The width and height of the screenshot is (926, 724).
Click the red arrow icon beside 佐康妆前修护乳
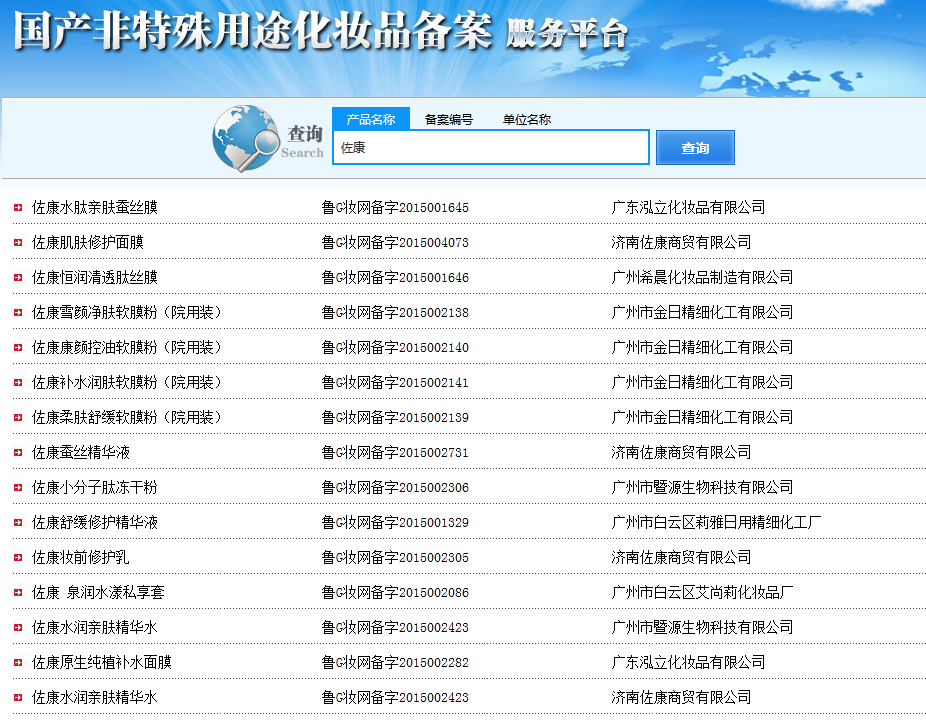click(x=18, y=557)
